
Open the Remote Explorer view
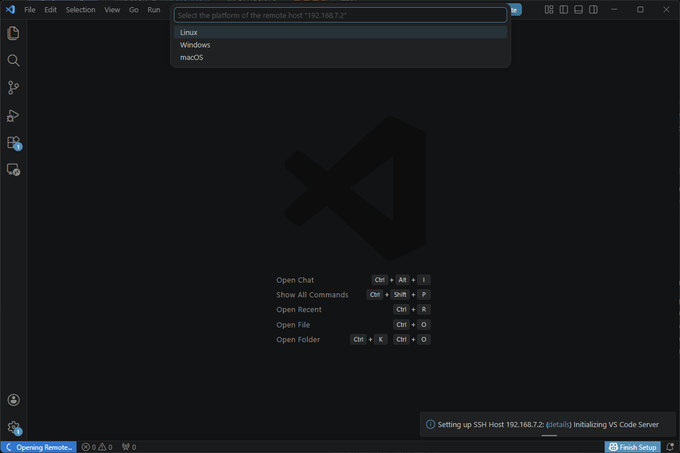pos(13,169)
